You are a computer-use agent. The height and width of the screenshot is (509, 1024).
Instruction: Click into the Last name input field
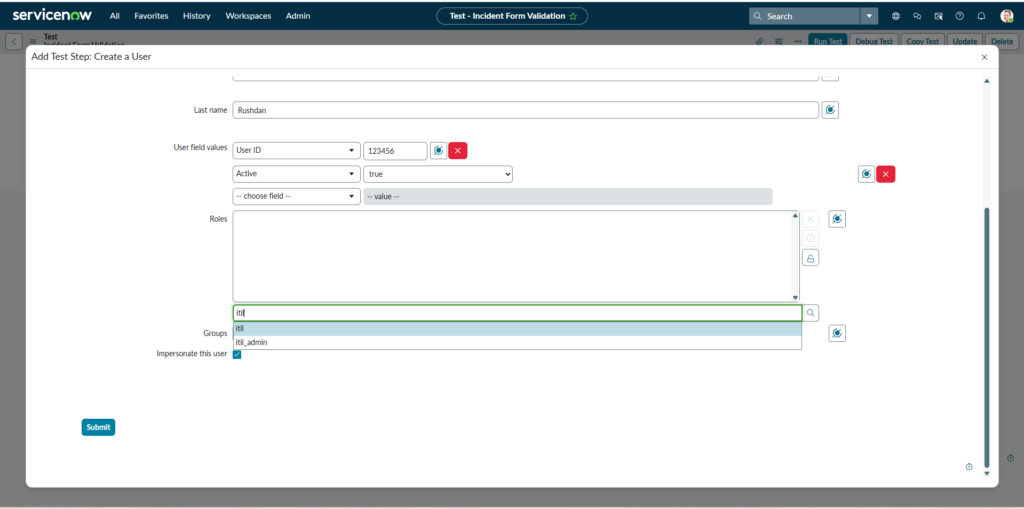[x=525, y=110]
